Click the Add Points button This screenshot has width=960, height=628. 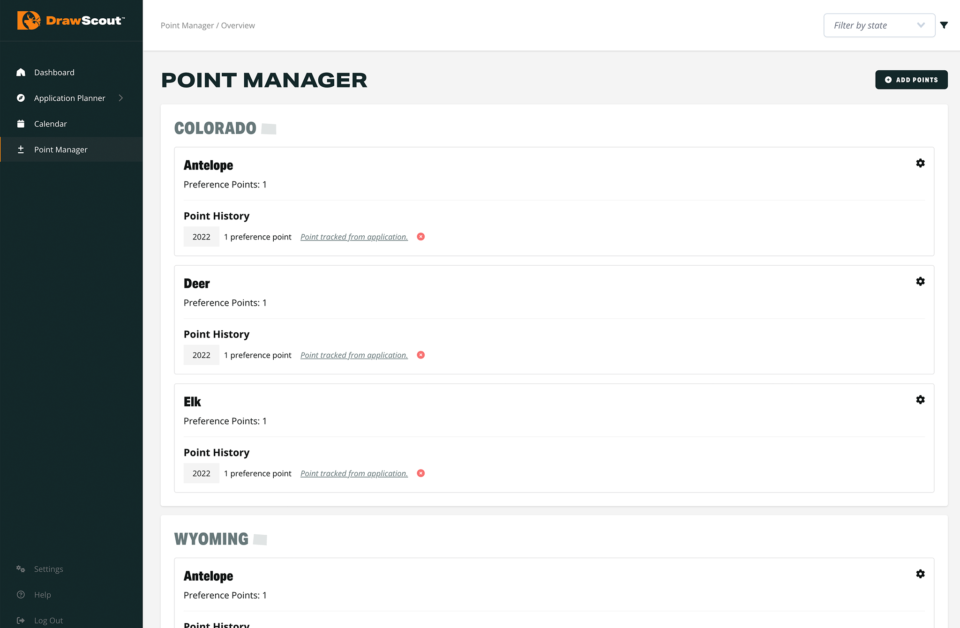click(x=911, y=79)
